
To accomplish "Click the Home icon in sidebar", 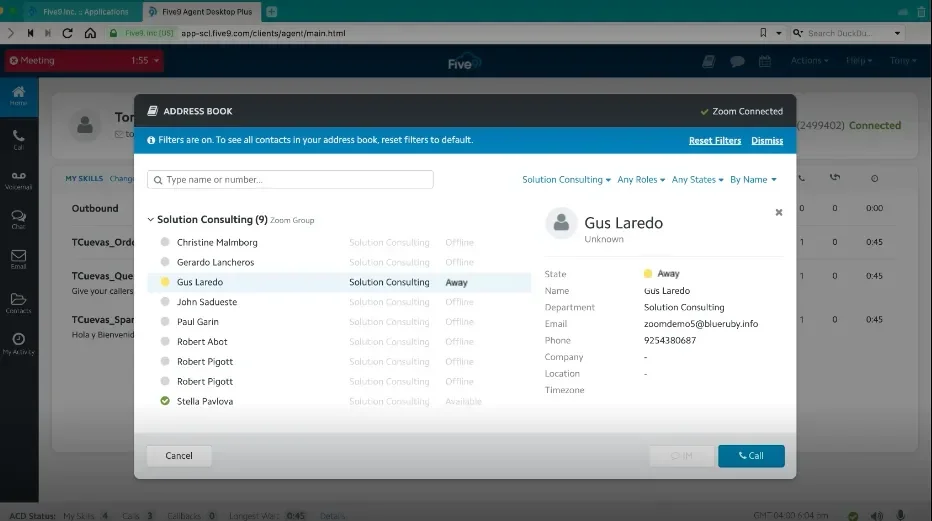I will pos(18,96).
